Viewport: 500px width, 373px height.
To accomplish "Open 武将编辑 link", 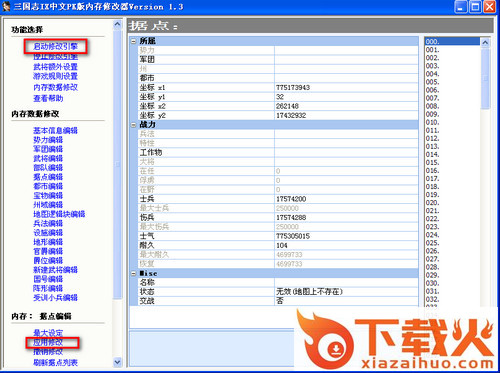I will point(48,158).
